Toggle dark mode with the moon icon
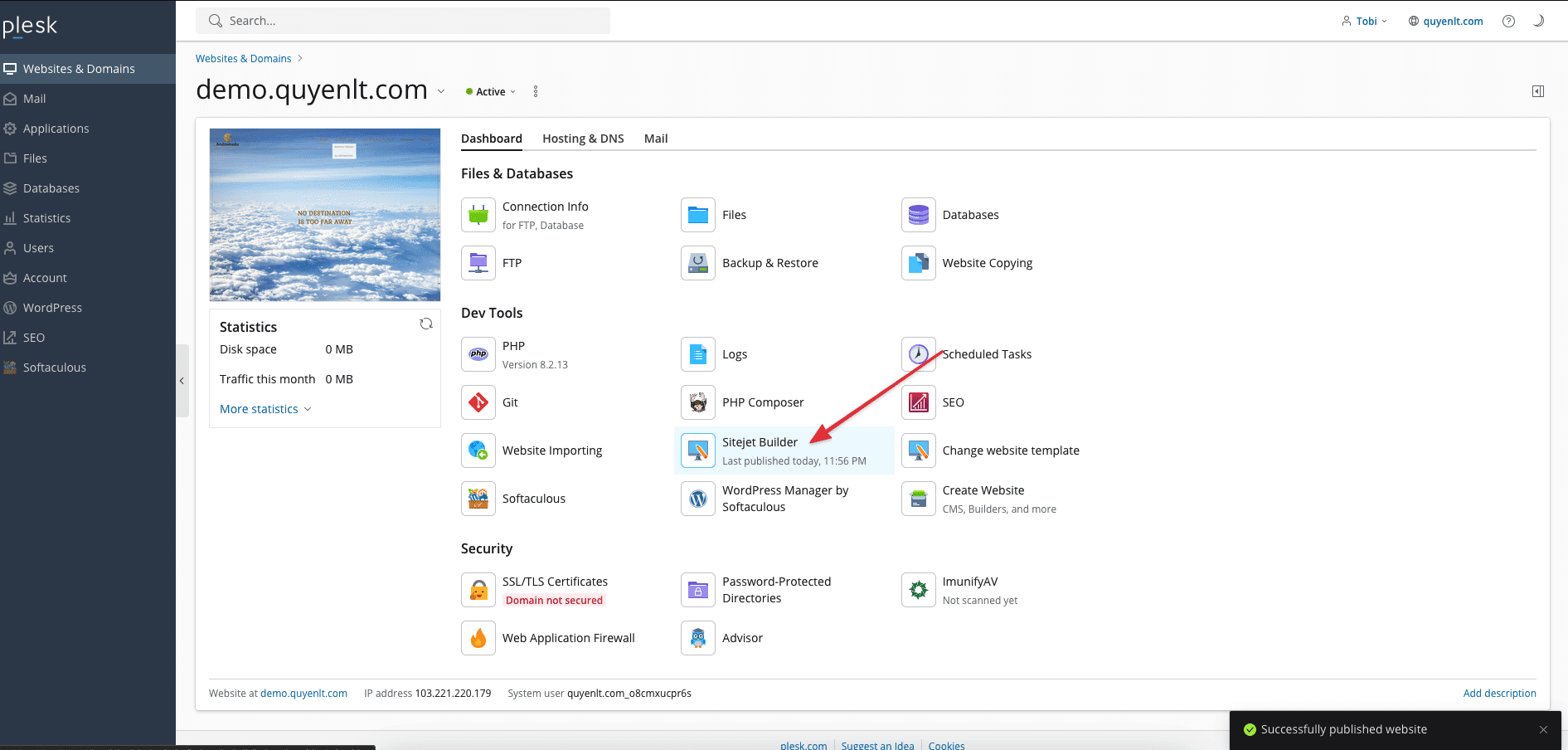Viewport: 1568px width, 750px height. tap(1538, 21)
